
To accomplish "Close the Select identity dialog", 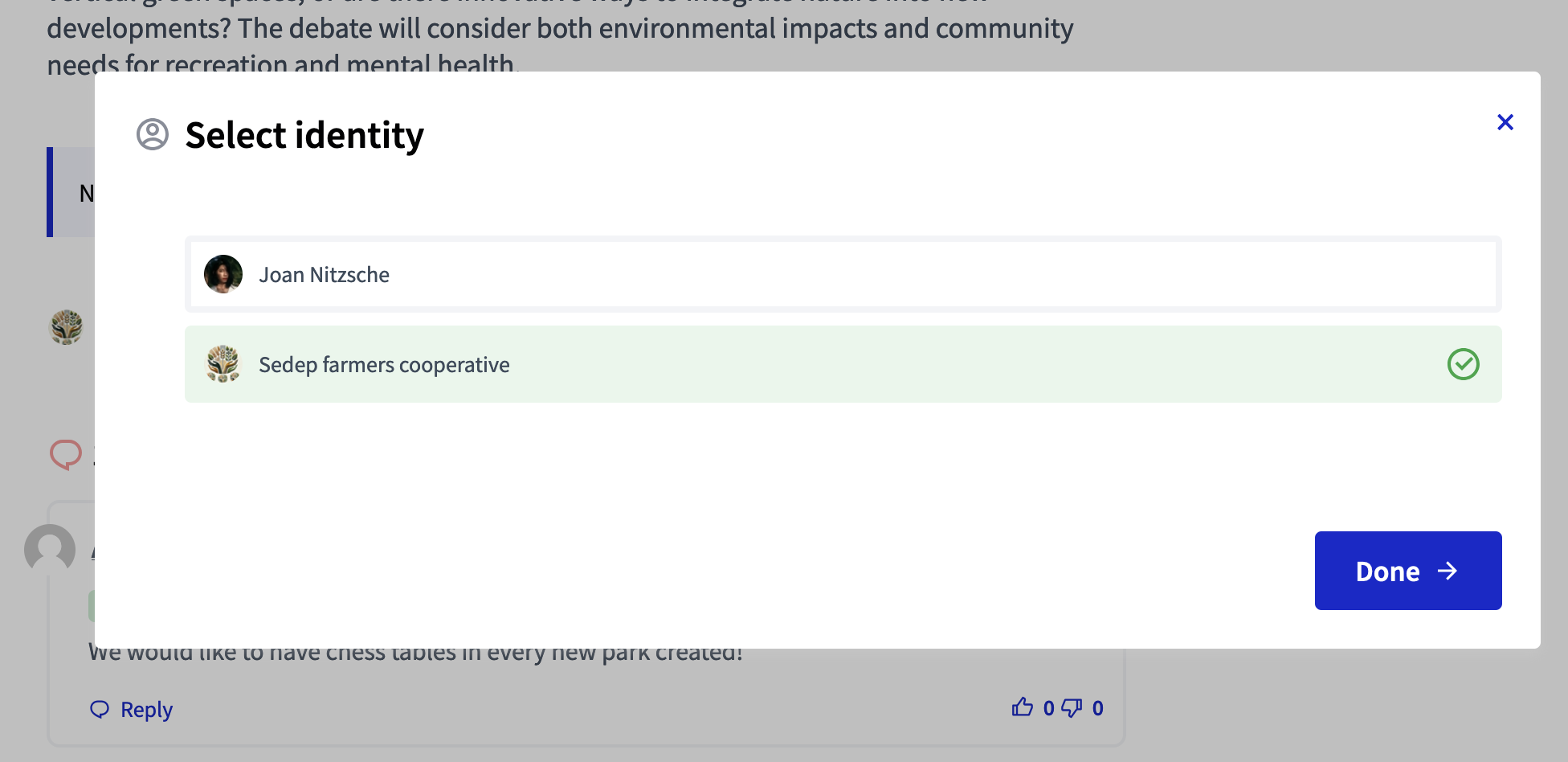I will point(1505,122).
